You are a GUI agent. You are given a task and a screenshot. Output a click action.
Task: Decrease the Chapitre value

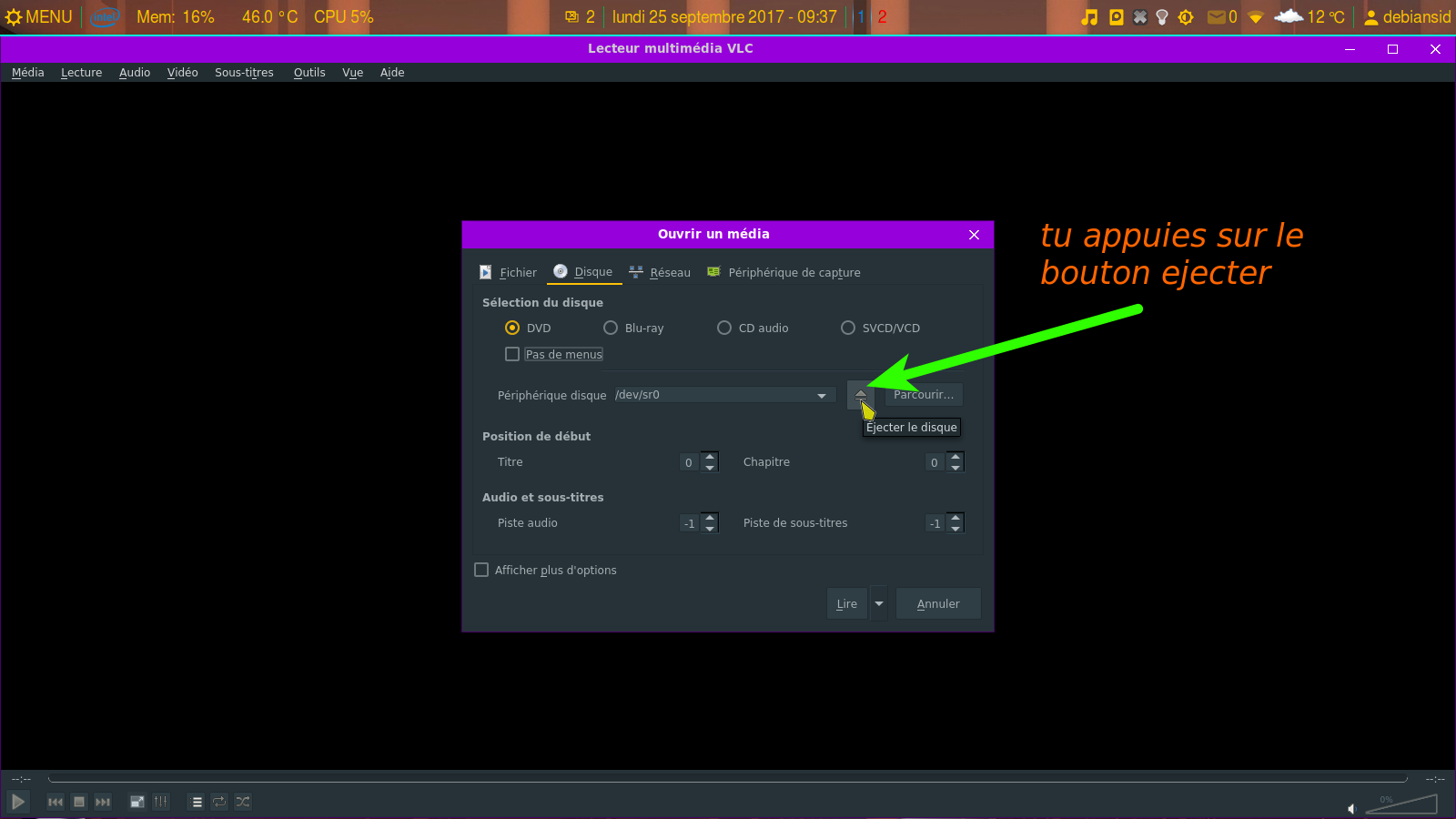955,468
